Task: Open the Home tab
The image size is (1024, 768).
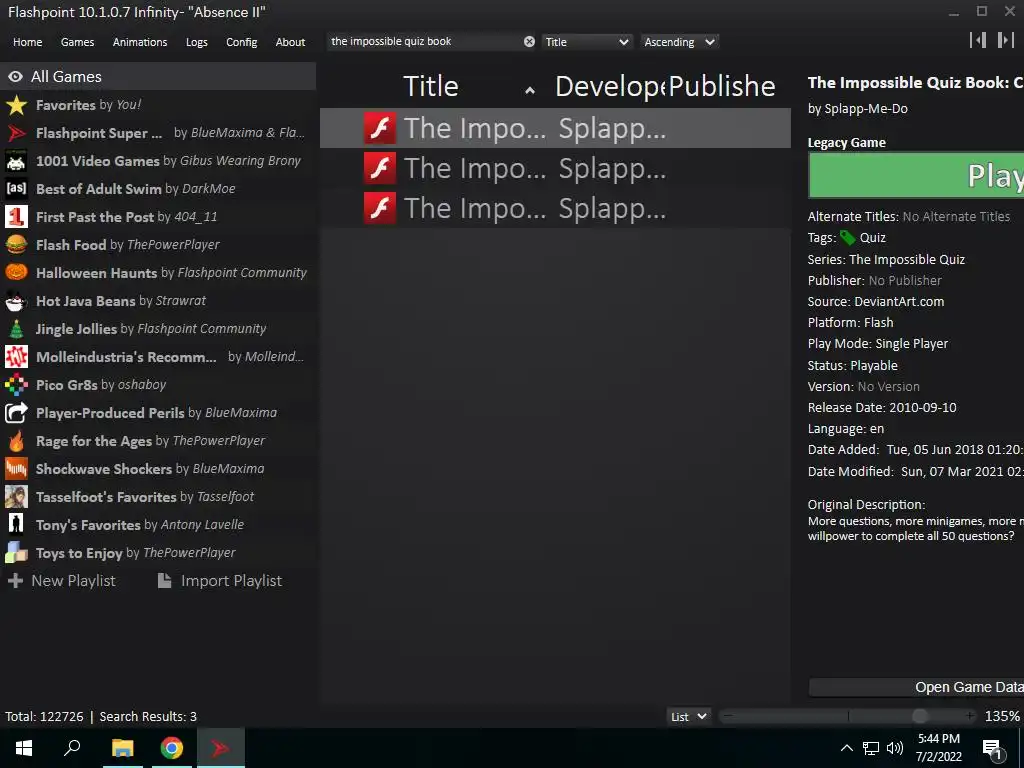Action: (27, 42)
